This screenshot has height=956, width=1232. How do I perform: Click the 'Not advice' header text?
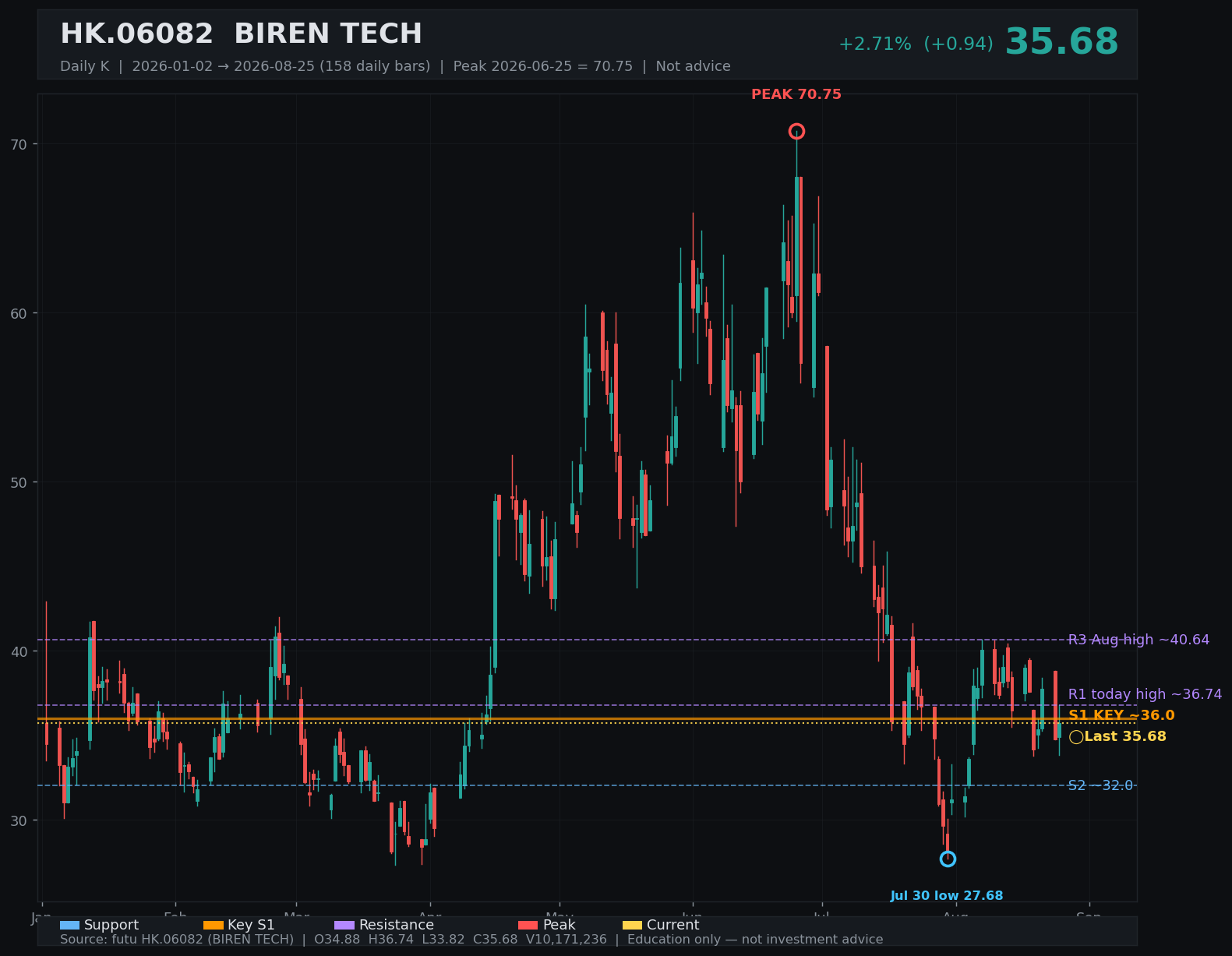click(x=694, y=66)
